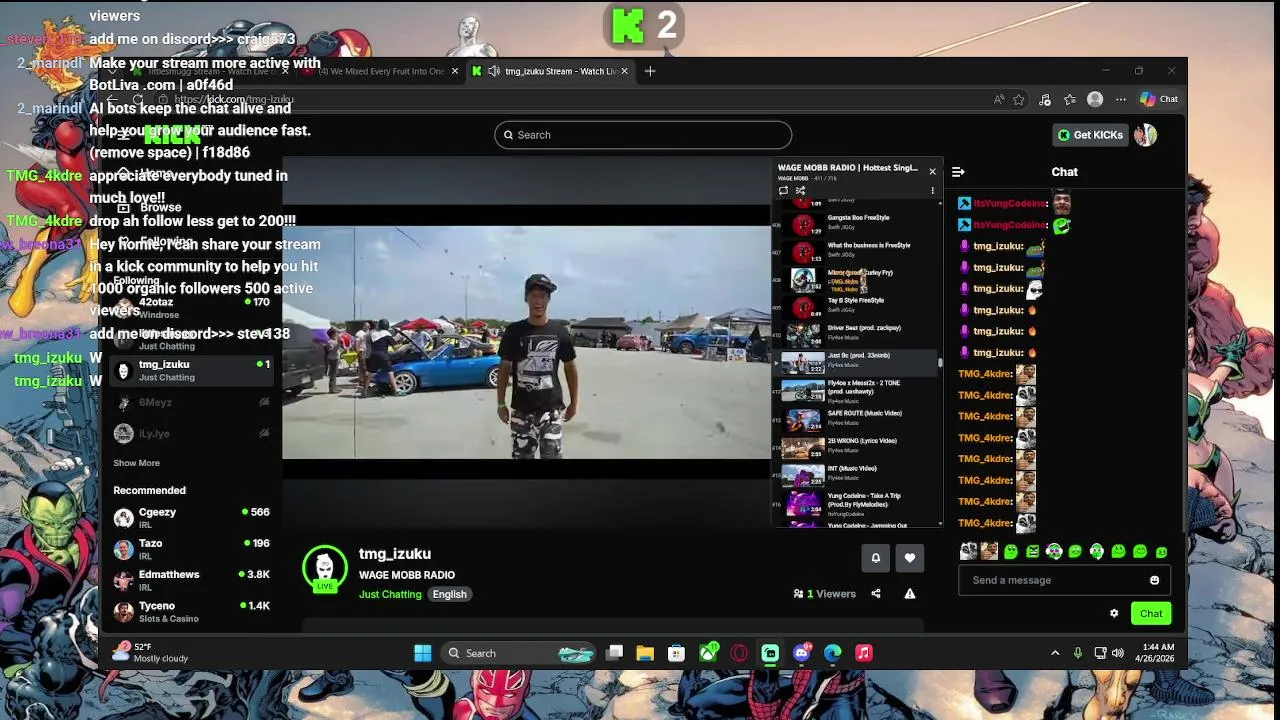
Task: Expand Following list with Show More
Action: pyautogui.click(x=136, y=463)
